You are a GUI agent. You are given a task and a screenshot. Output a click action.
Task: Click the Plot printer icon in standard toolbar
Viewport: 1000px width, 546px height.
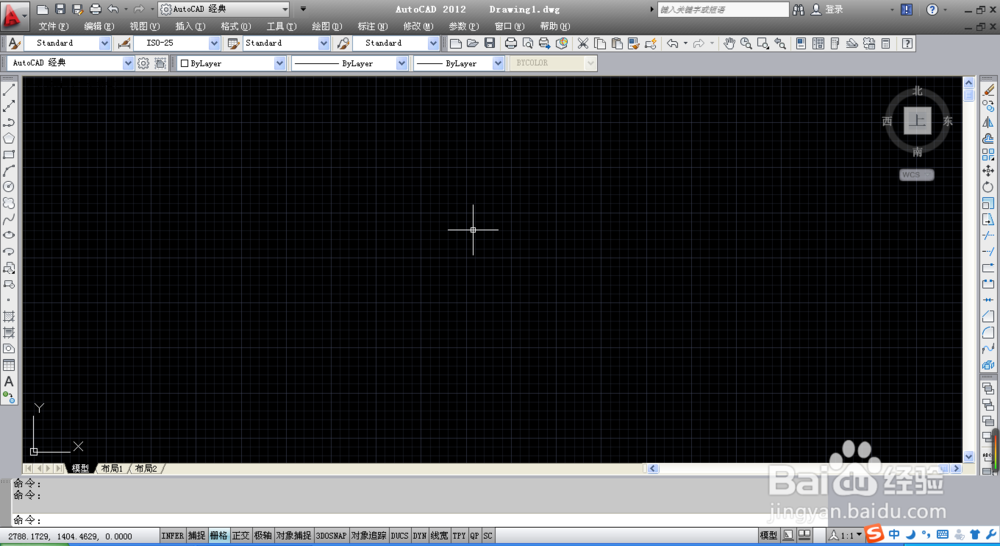(x=511, y=43)
